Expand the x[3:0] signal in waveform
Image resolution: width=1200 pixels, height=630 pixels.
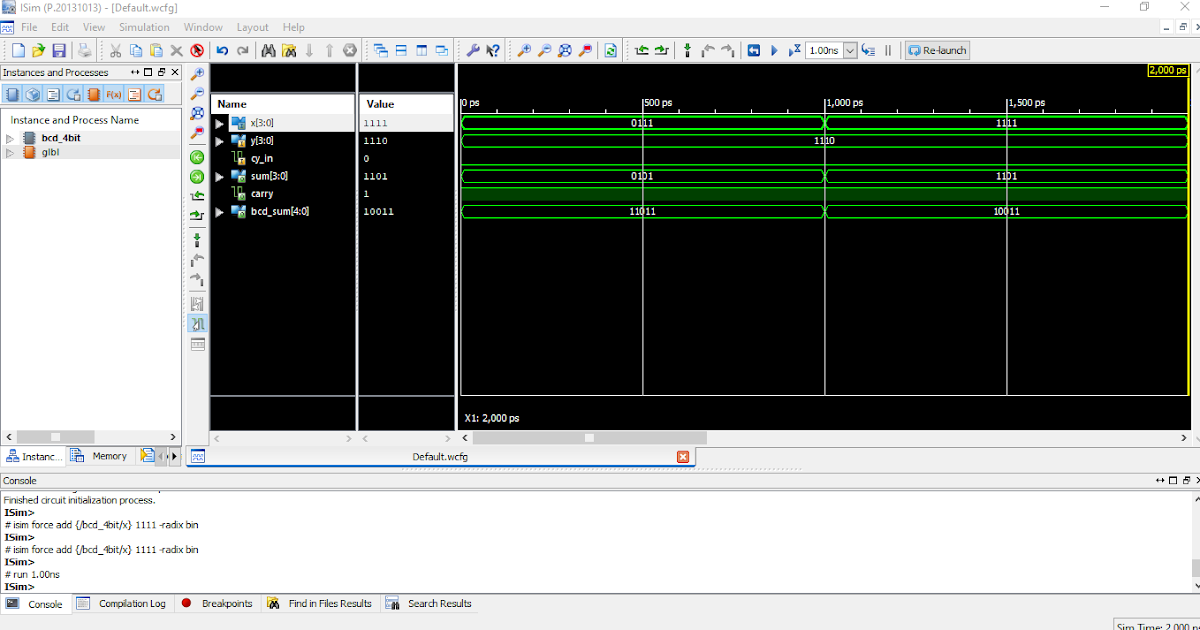click(219, 122)
